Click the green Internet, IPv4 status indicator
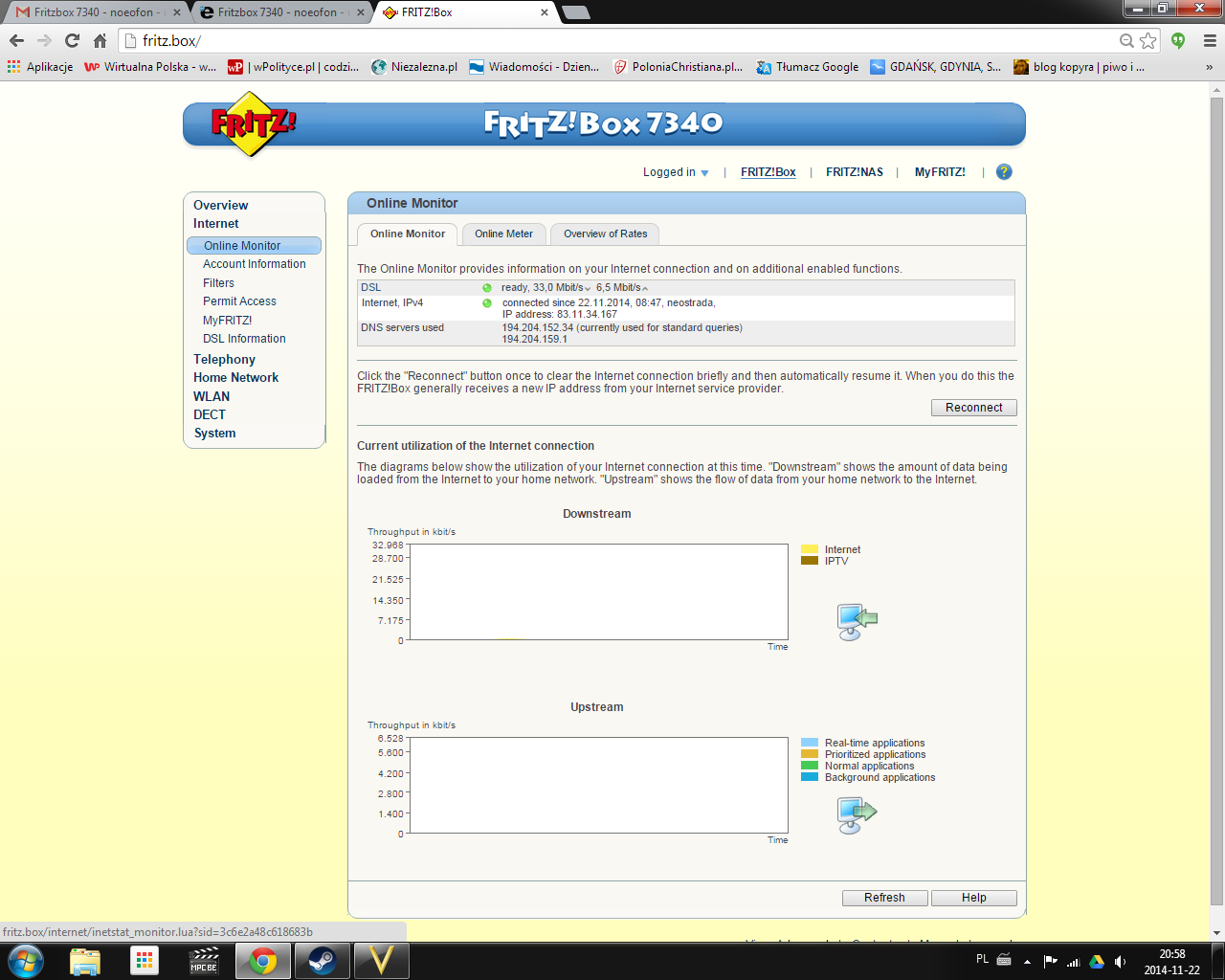The image size is (1225, 980). pos(487,303)
